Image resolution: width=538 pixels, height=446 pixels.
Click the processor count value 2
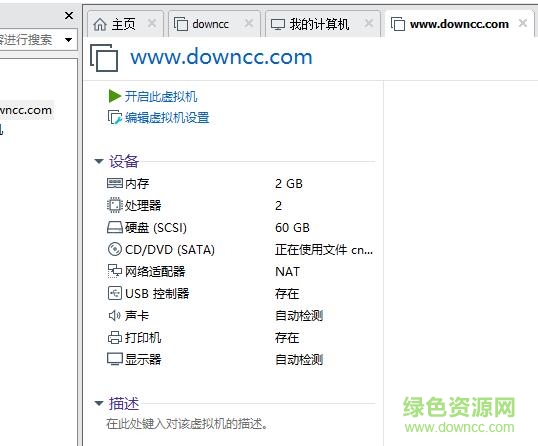click(x=278, y=206)
